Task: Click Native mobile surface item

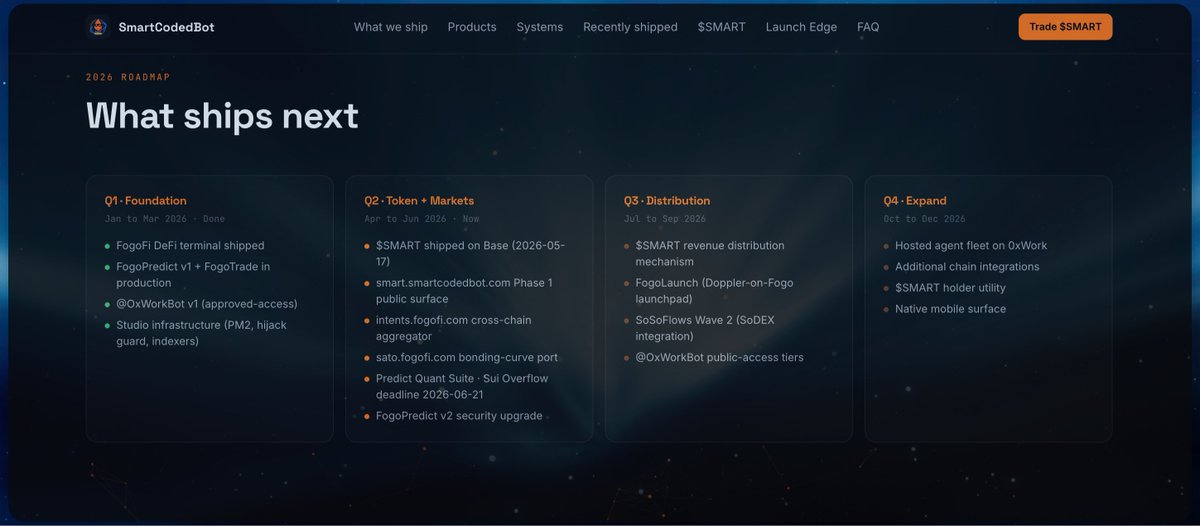Action: tap(950, 309)
